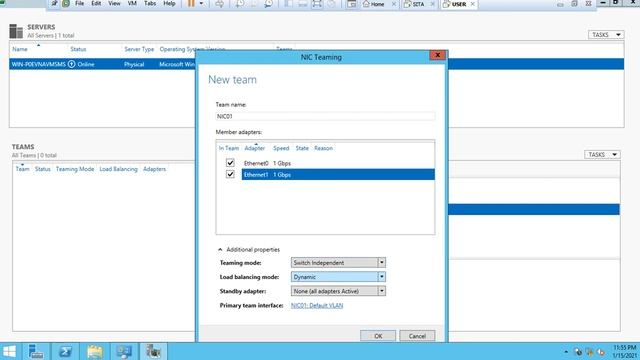Select the Ethernet1 adapter row
This screenshot has height=360, width=640.
point(338,174)
